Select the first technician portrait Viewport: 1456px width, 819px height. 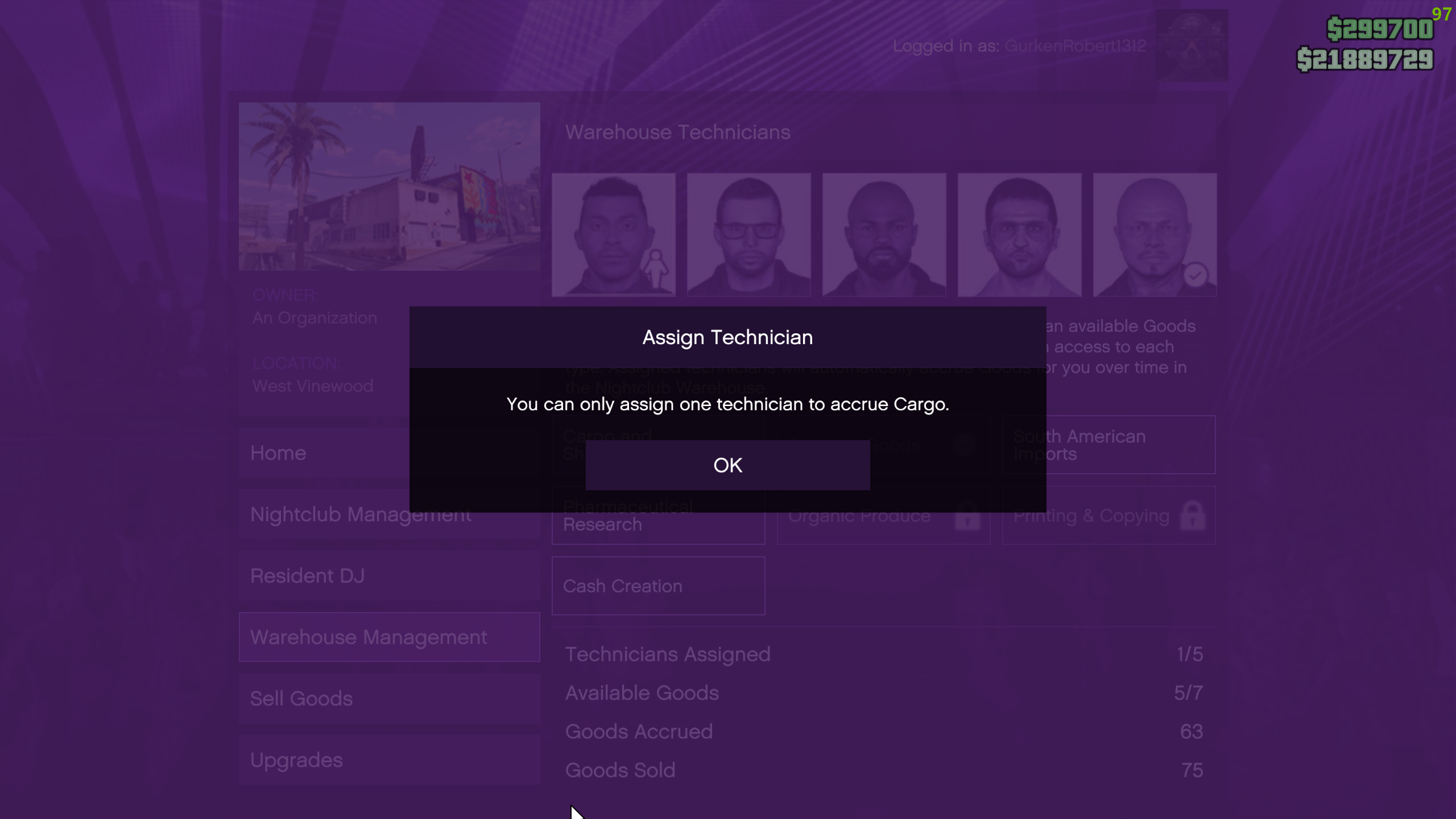614,235
